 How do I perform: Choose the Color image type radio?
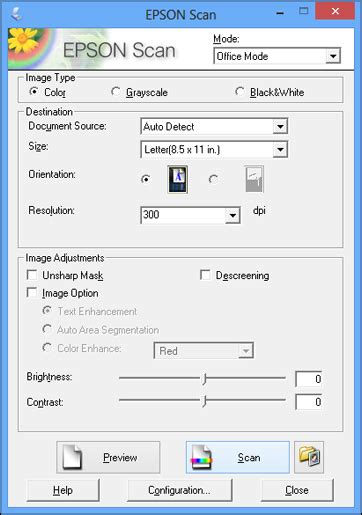[47, 92]
